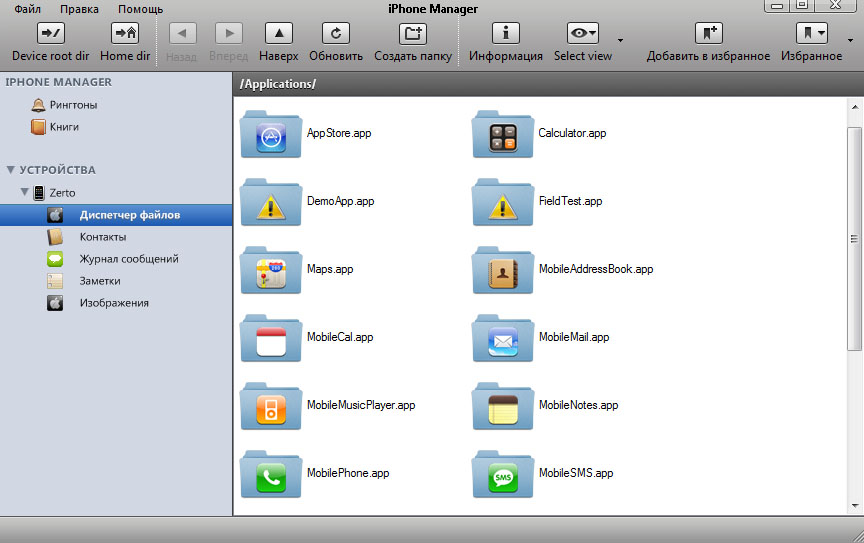
Task: Click the MobileMusicPlayer.app file name
Action: click(361, 405)
